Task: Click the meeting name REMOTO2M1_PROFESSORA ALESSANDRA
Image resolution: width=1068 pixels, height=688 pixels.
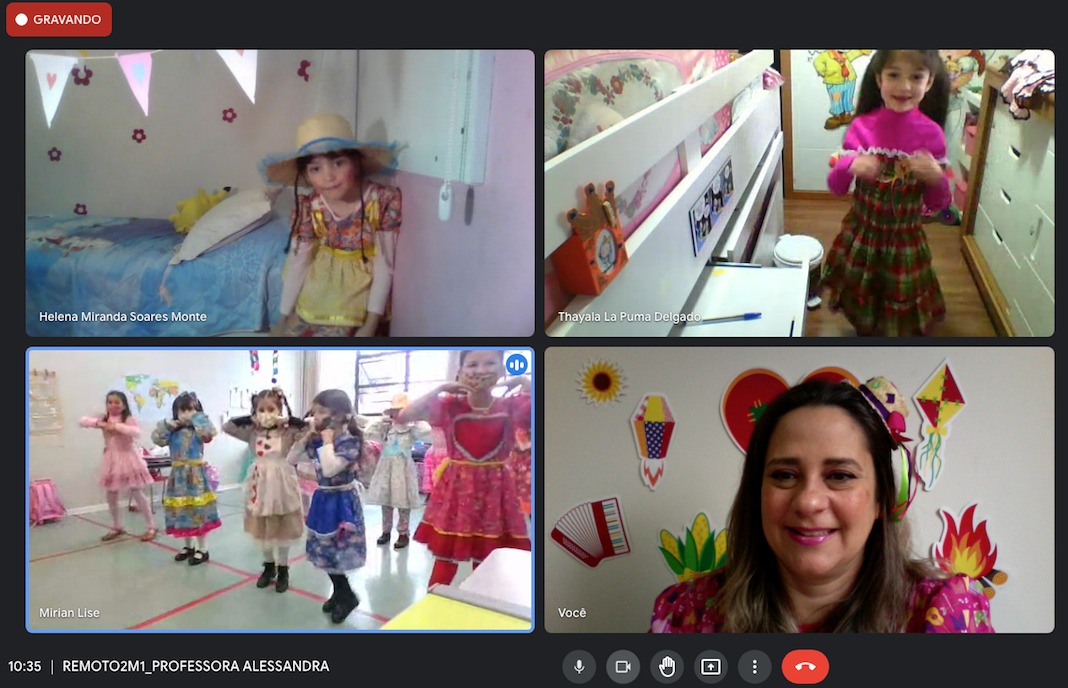Action: 195,666
